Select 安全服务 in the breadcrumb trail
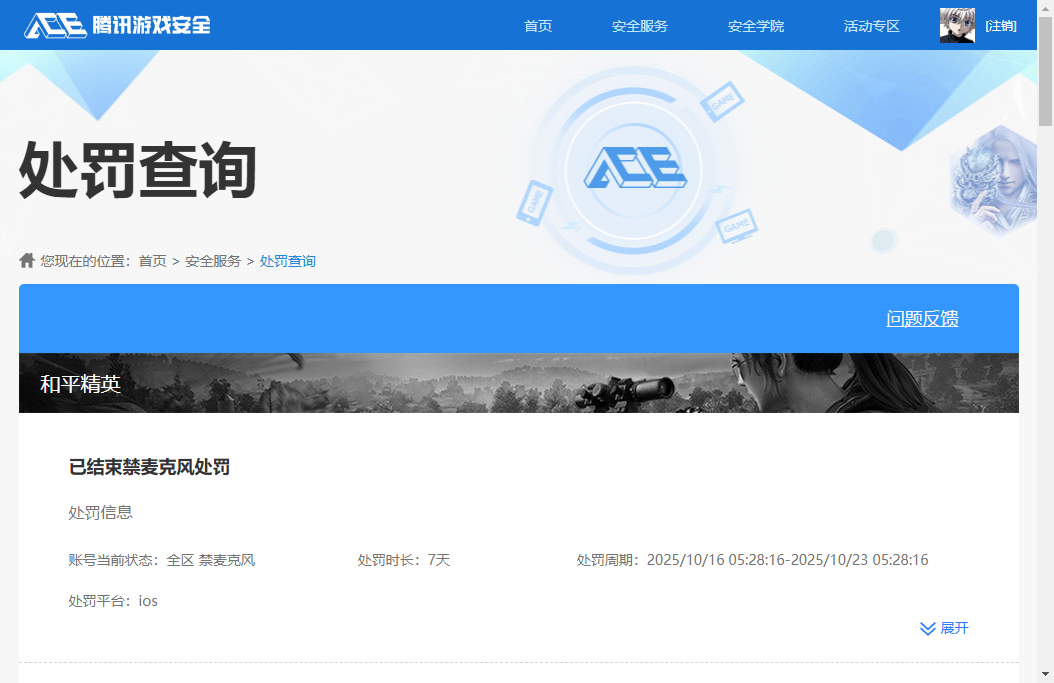 click(213, 261)
